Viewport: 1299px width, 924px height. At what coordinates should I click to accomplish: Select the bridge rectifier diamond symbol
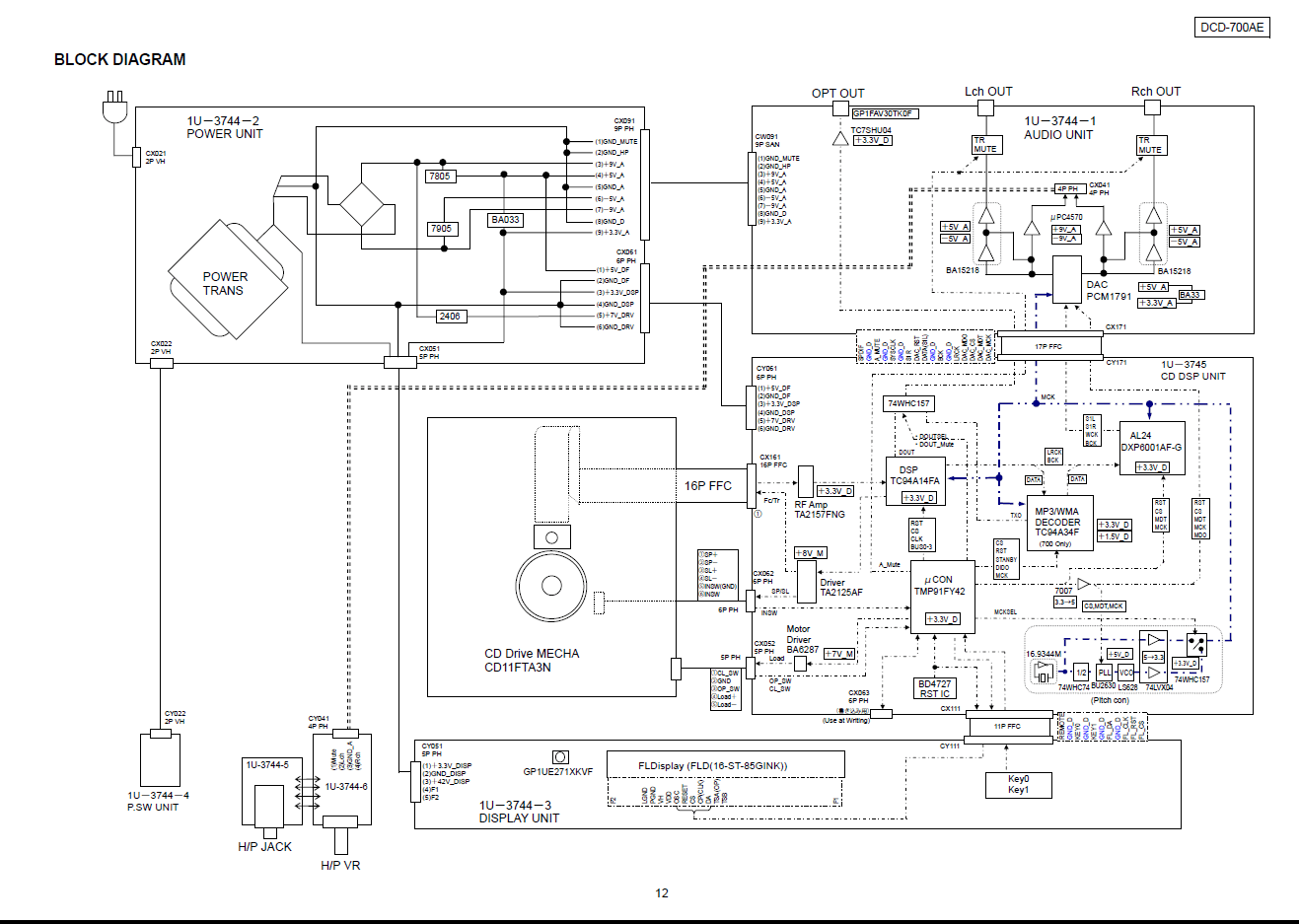(x=362, y=205)
